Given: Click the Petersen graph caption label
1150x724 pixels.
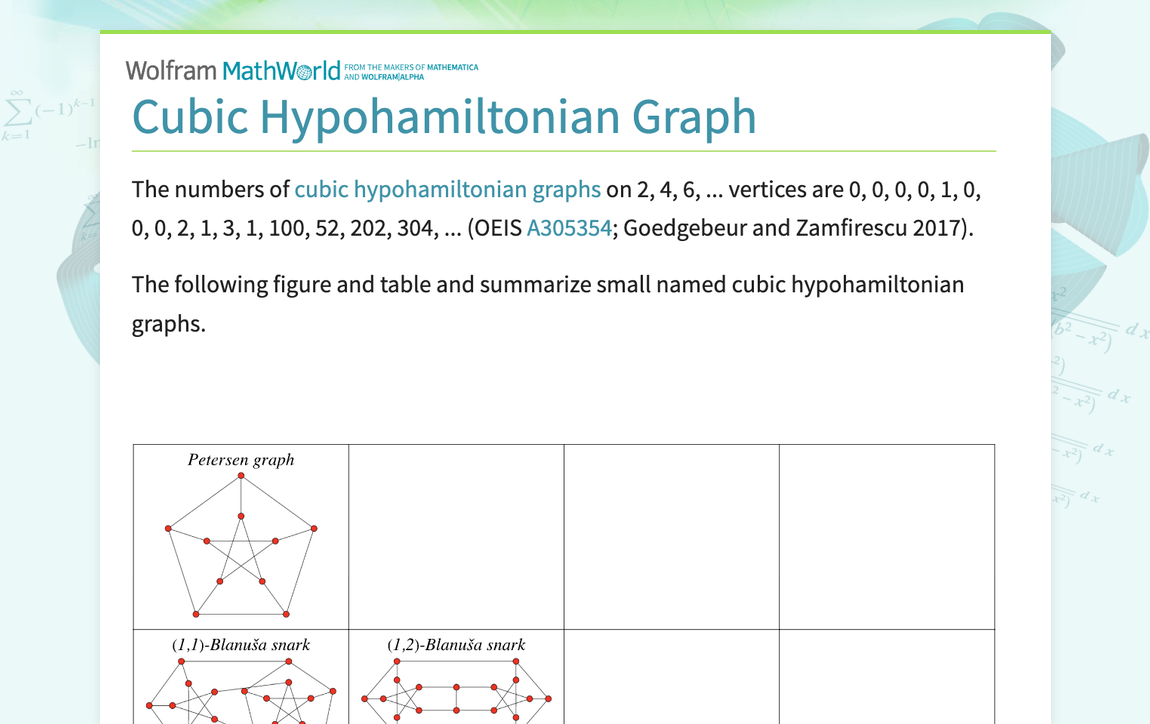Looking at the screenshot, I should coord(240,460).
